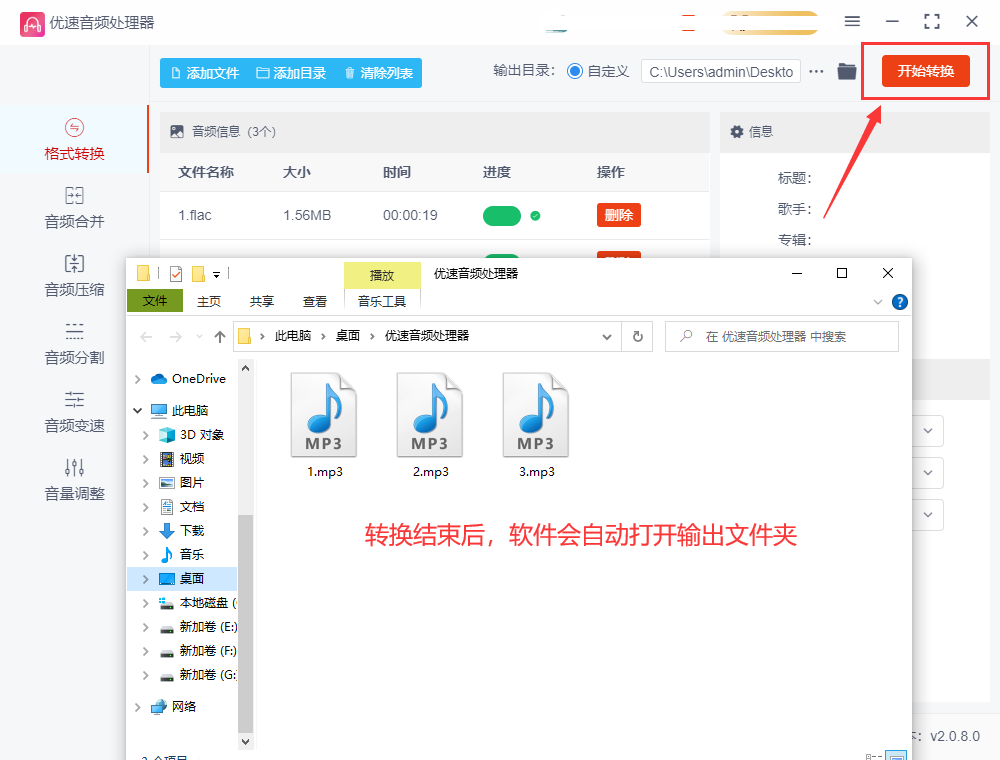The image size is (1000, 760).
Task: Click the properties checkmark icon in Explorer quick access toolbar
Action: [x=176, y=274]
